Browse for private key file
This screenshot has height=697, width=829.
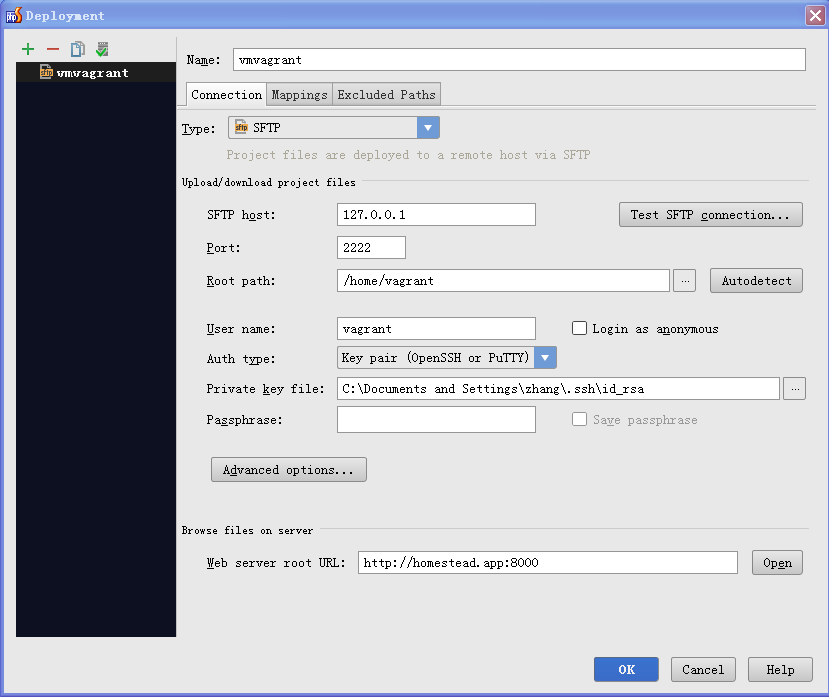pos(795,389)
